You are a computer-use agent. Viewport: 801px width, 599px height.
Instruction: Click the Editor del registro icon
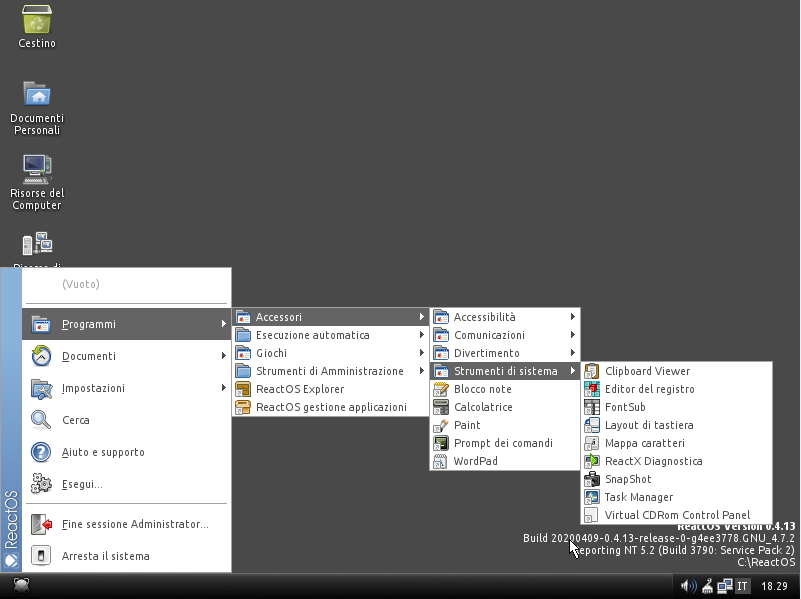(x=592, y=389)
